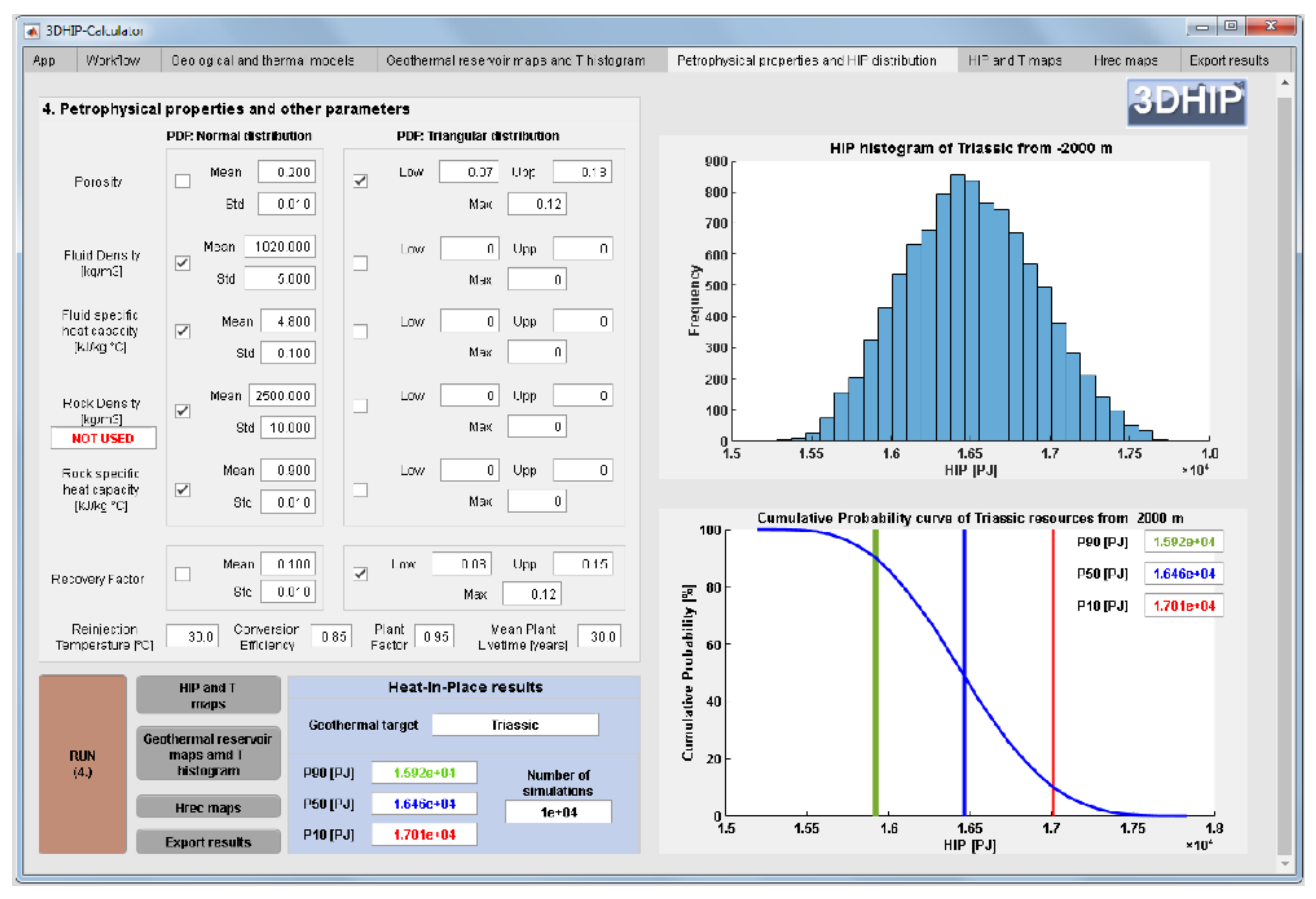
Task: Click the Reinjection Temperature input field
Action: 193,636
